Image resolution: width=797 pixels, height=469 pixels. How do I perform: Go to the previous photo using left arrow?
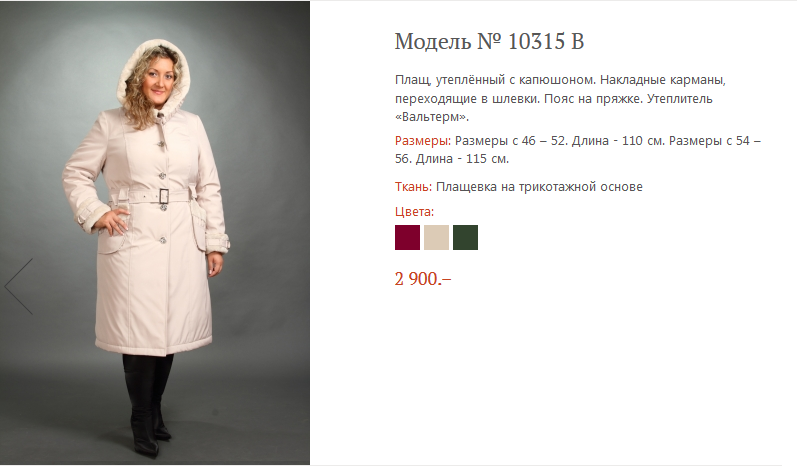pyautogui.click(x=19, y=287)
